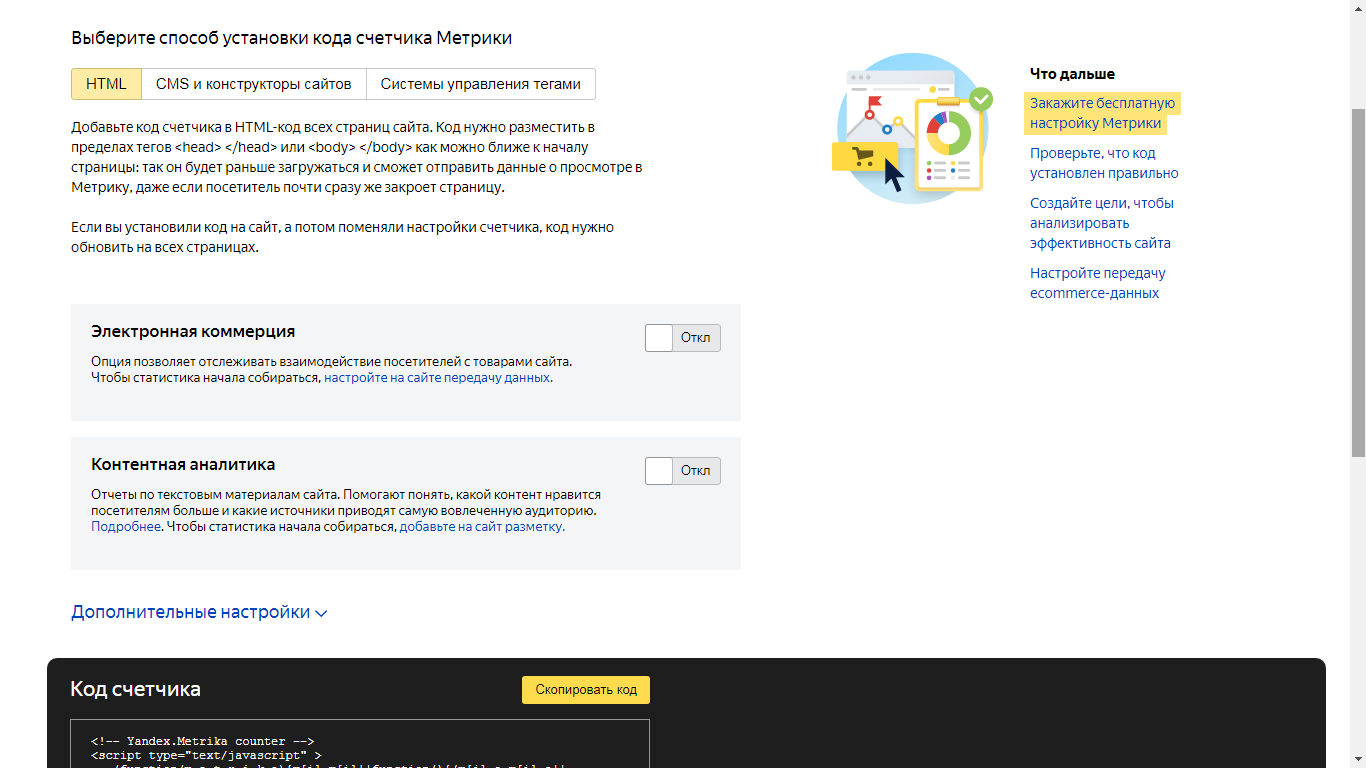Expand Дополнительные настройки via its chevron arrow
This screenshot has width=1366, height=768.
[321, 613]
